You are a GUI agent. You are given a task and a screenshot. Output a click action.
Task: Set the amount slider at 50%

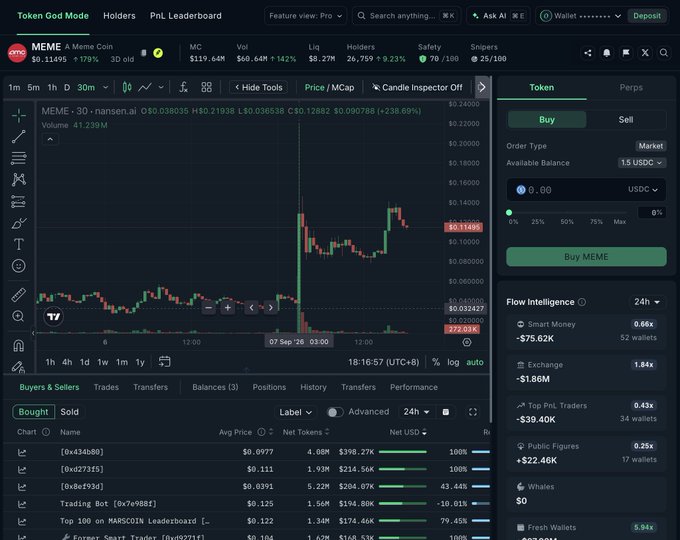[x=567, y=222]
